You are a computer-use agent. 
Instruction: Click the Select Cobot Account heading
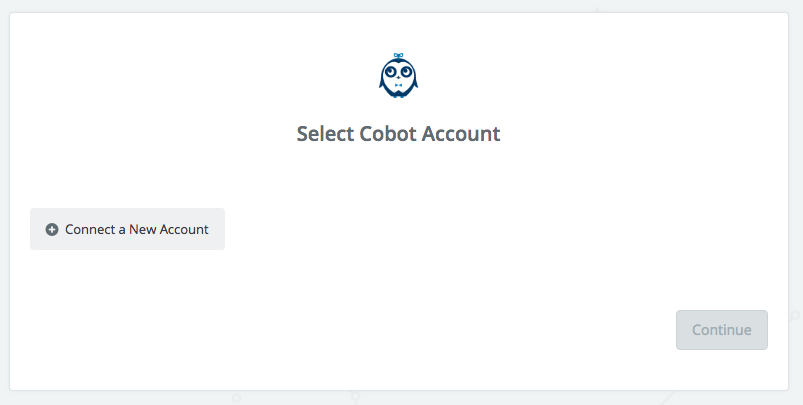point(398,134)
